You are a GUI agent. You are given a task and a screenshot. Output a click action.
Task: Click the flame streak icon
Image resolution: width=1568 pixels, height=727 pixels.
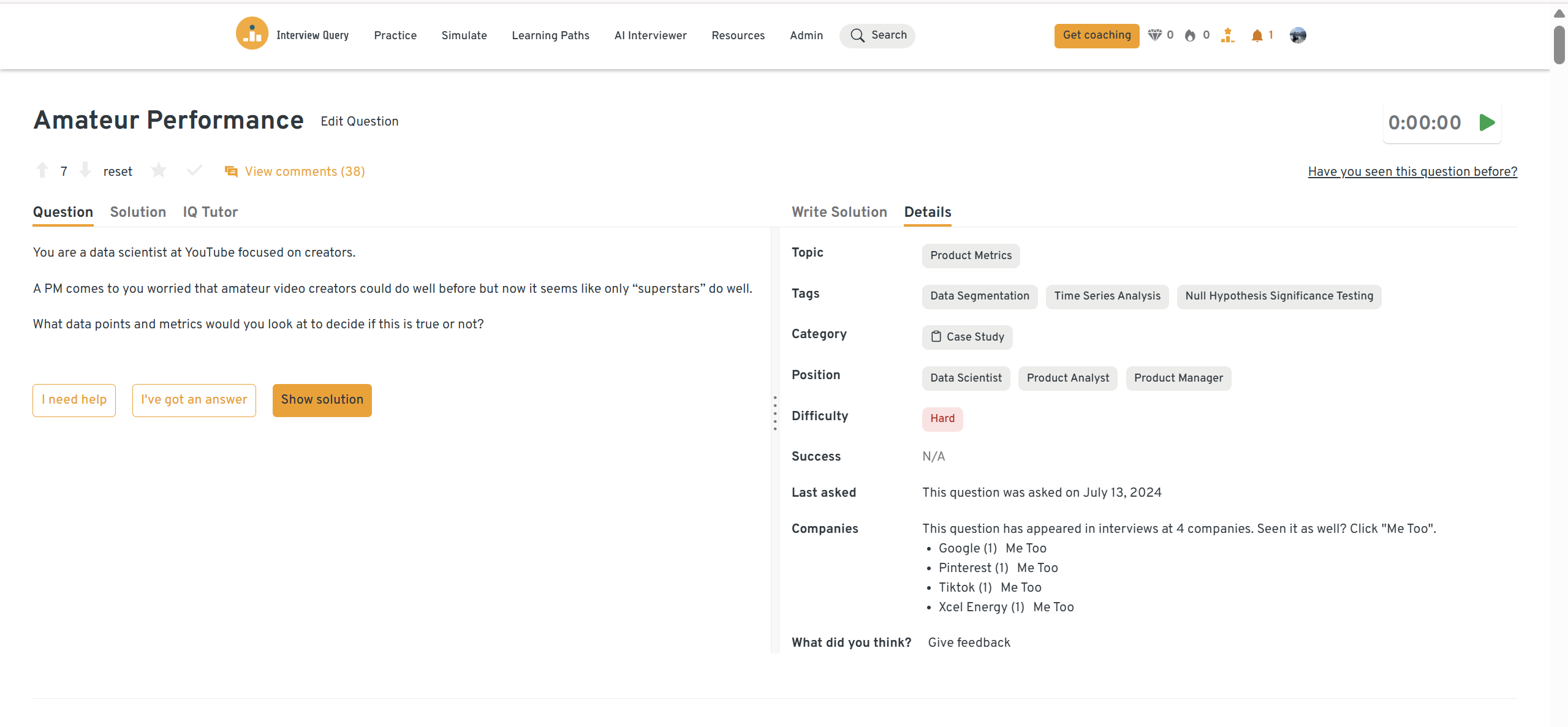pos(1190,35)
